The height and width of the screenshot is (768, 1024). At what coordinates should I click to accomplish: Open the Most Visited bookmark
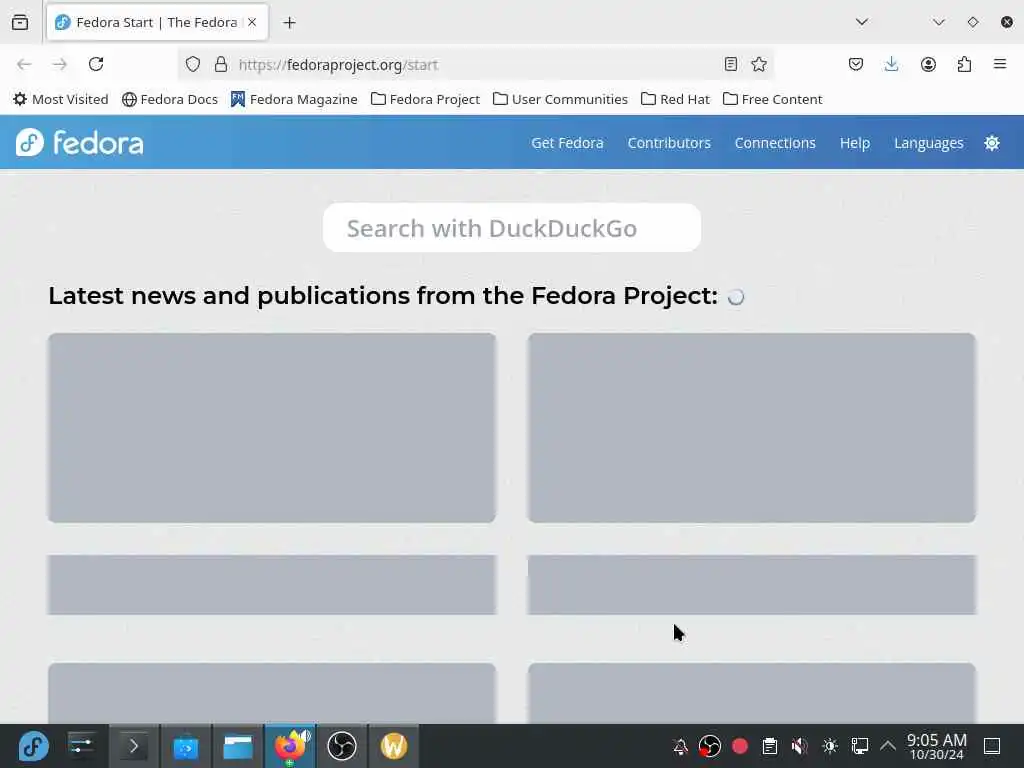point(61,99)
